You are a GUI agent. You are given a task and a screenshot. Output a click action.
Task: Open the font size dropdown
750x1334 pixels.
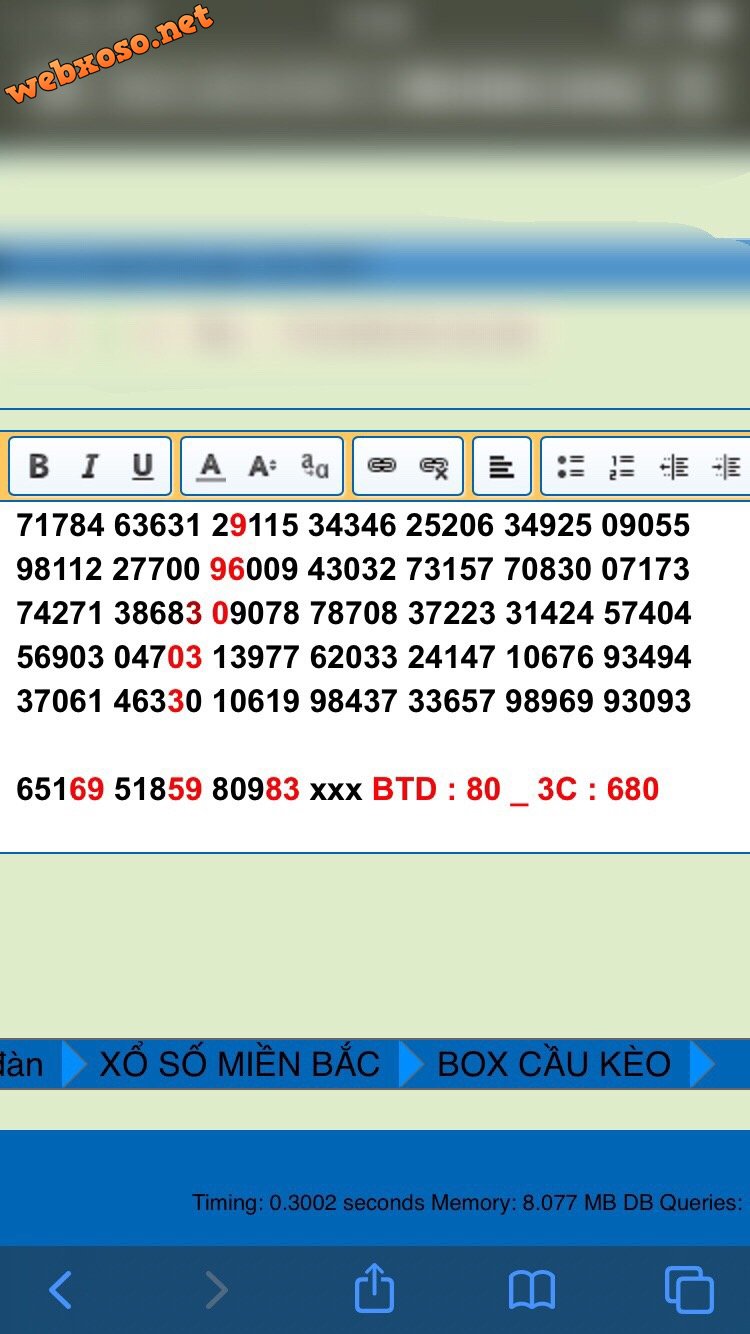coord(262,466)
